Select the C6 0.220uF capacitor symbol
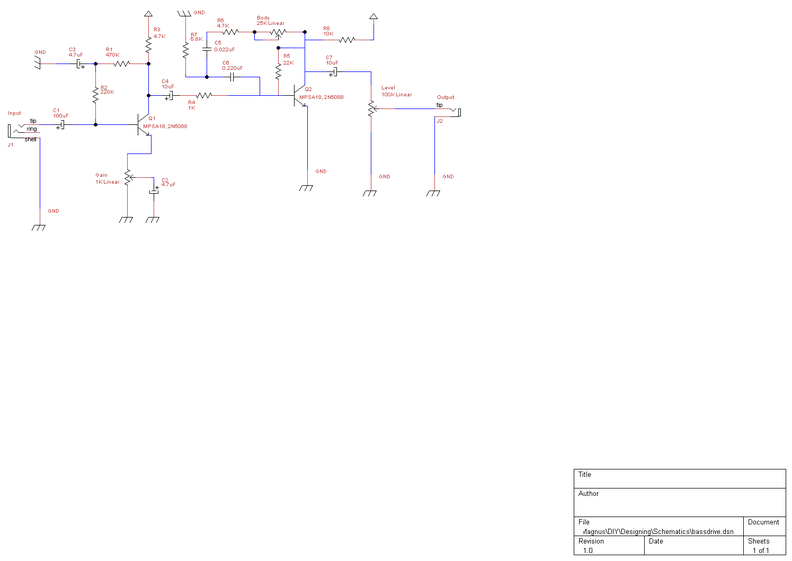This screenshot has width=792, height=561. [232, 77]
